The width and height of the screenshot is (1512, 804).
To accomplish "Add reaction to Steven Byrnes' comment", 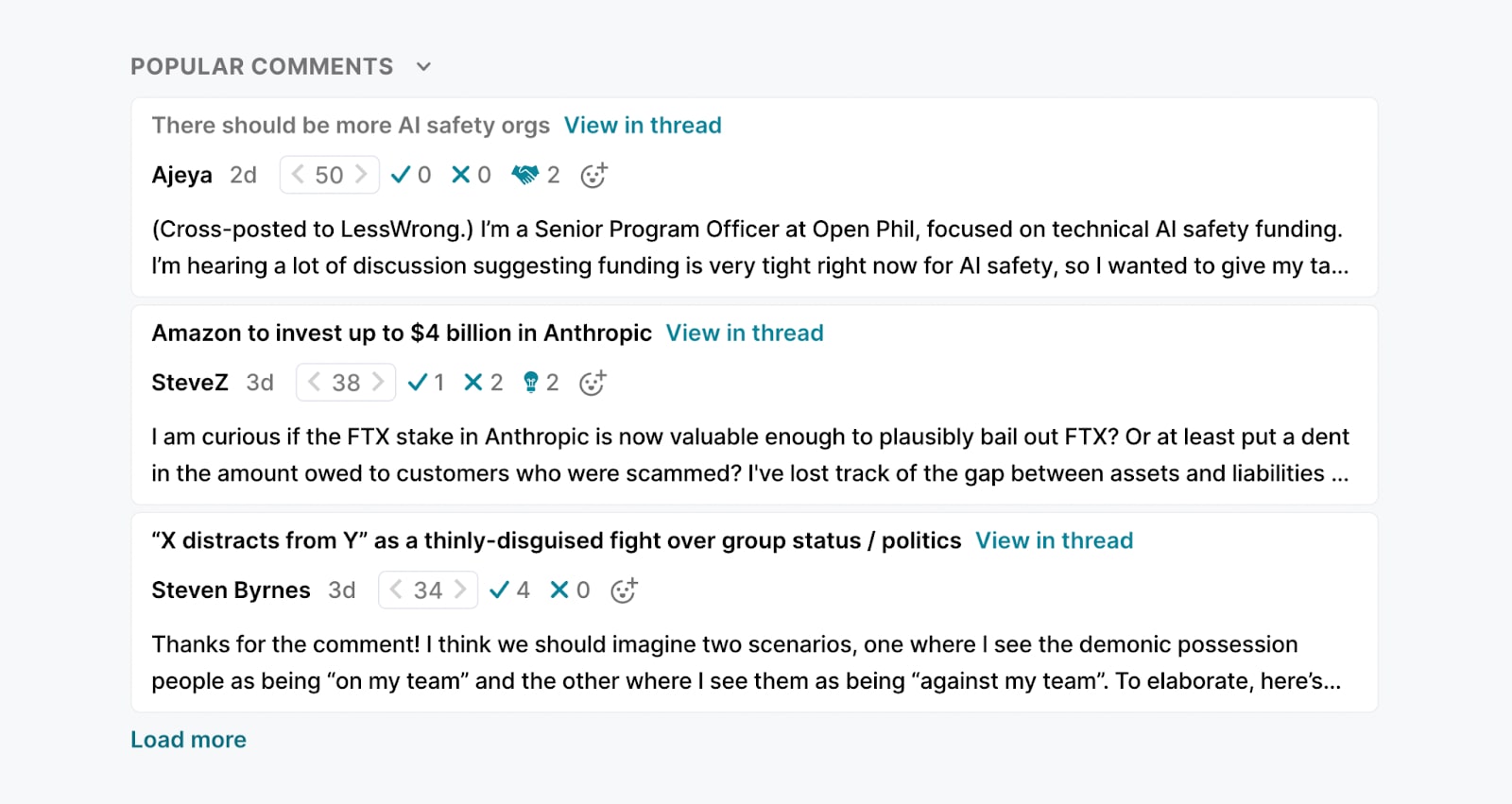I will [x=624, y=590].
